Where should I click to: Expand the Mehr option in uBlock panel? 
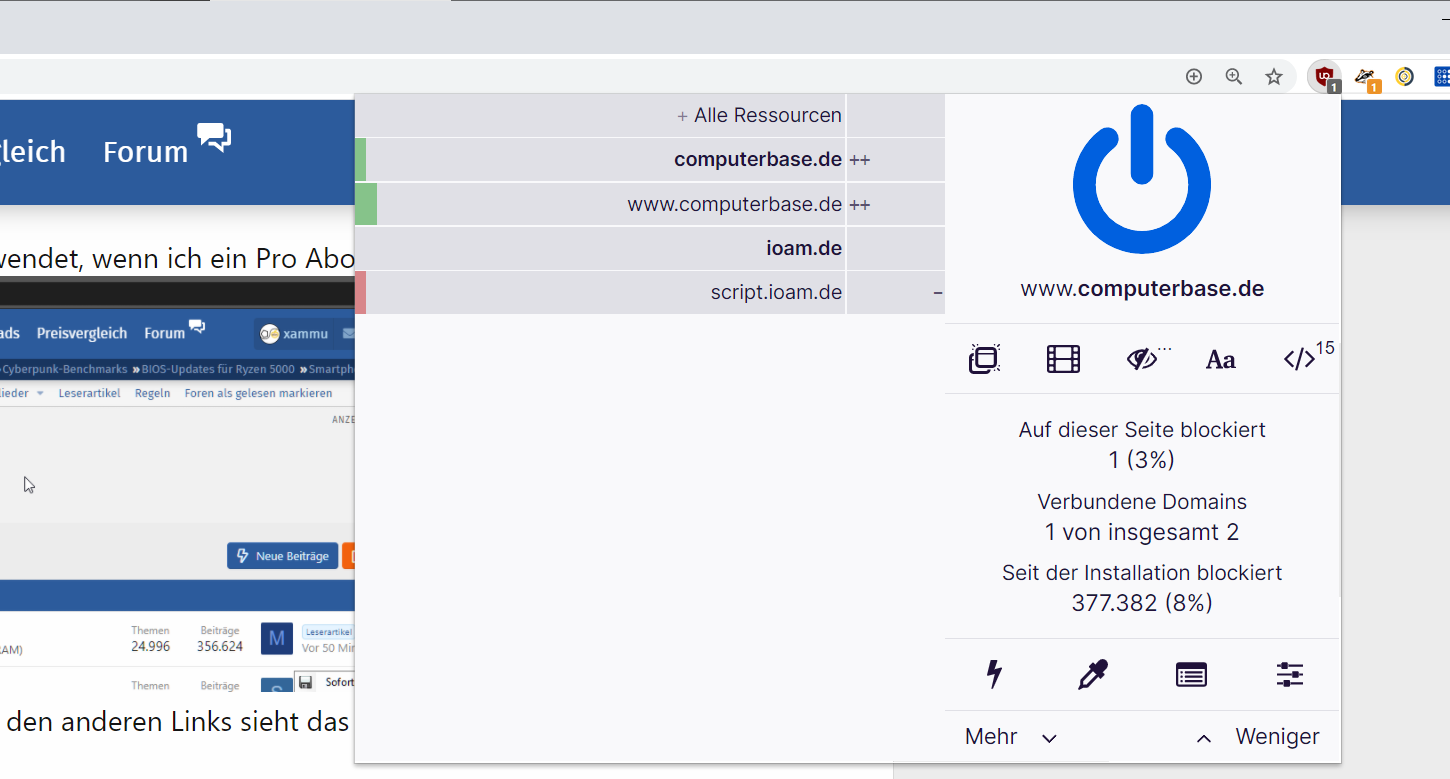coord(1010,737)
